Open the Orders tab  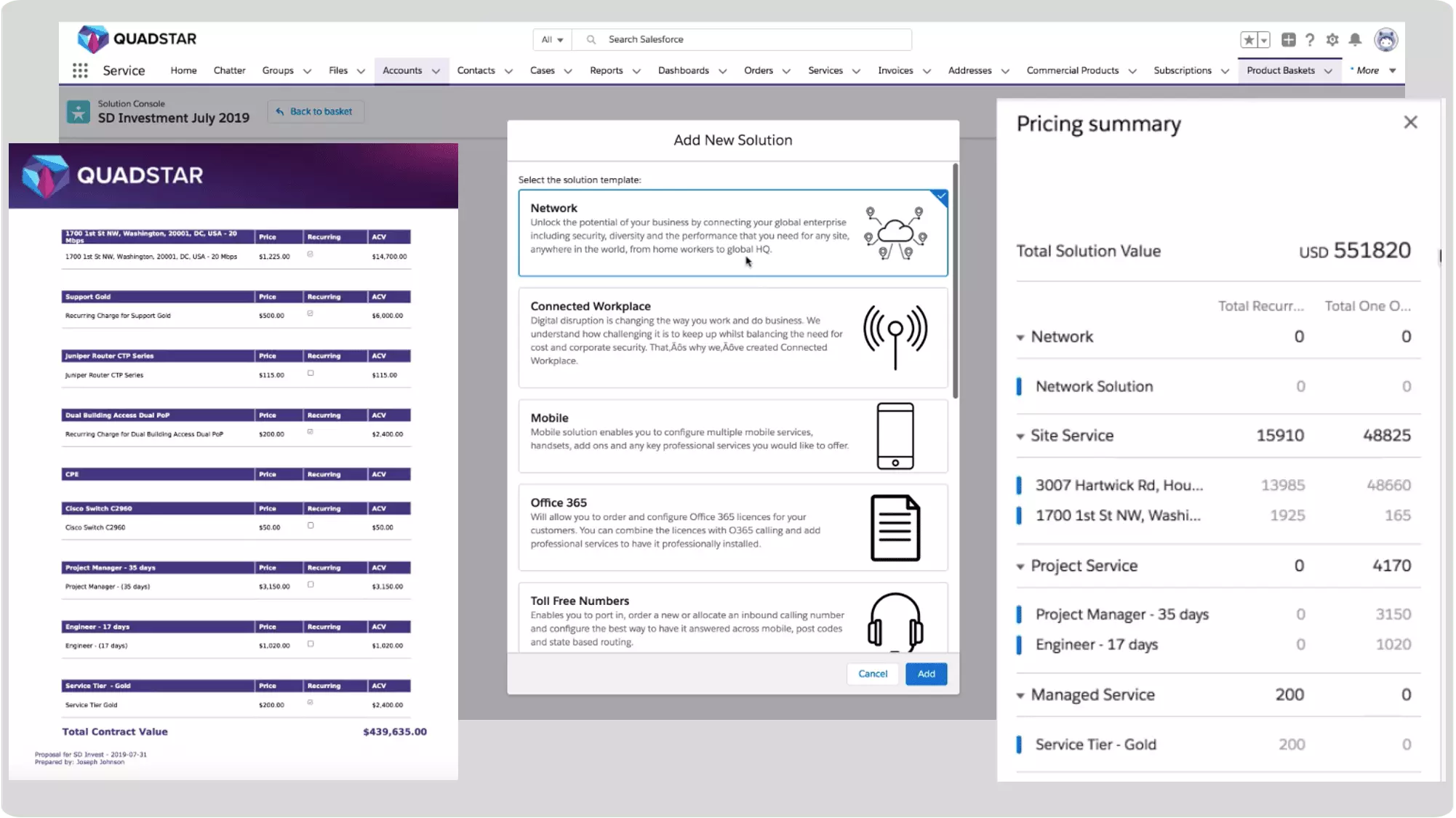(758, 71)
